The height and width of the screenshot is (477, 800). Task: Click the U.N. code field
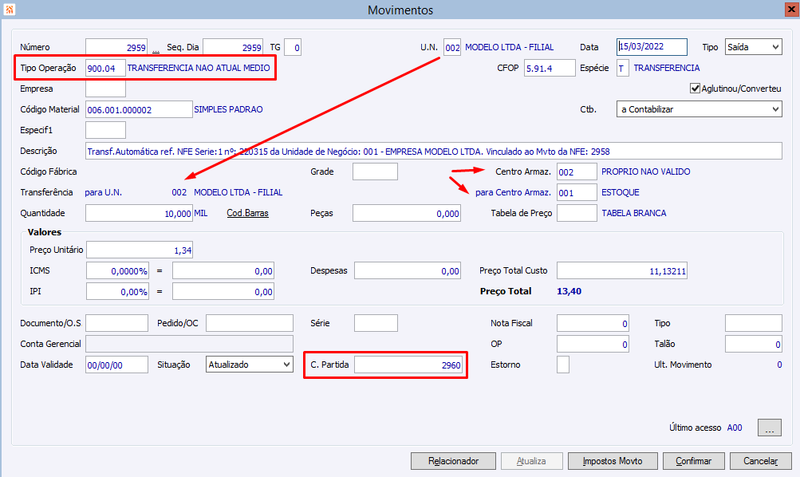(x=452, y=47)
